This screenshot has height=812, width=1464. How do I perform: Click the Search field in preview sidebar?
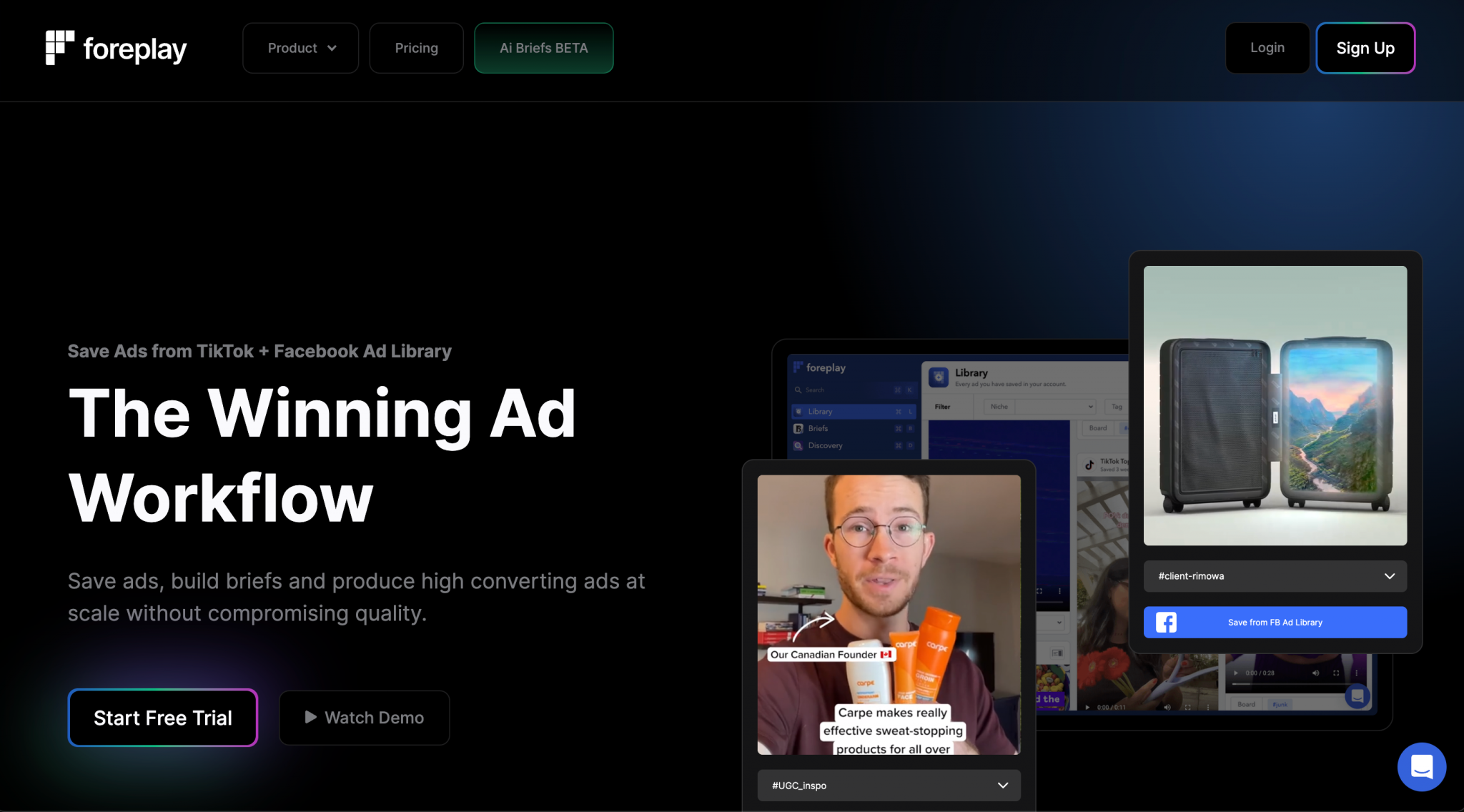click(x=854, y=390)
